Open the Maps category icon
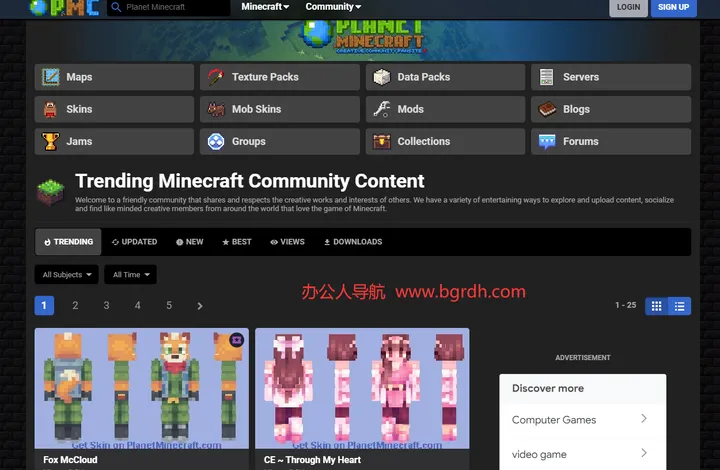This screenshot has height=470, width=720. 51,77
